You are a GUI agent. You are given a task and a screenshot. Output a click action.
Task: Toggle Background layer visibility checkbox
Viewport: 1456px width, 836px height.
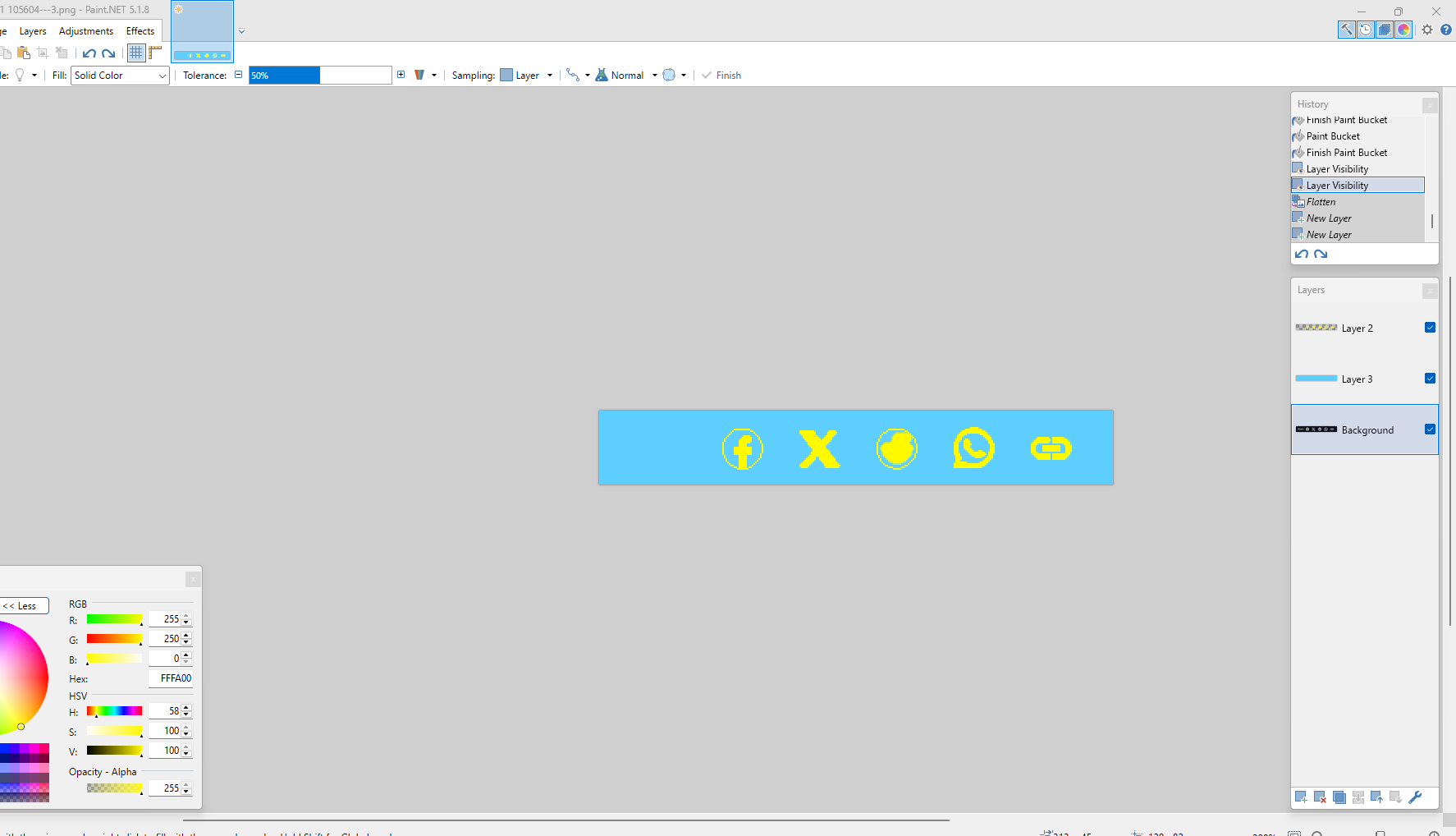click(1430, 429)
